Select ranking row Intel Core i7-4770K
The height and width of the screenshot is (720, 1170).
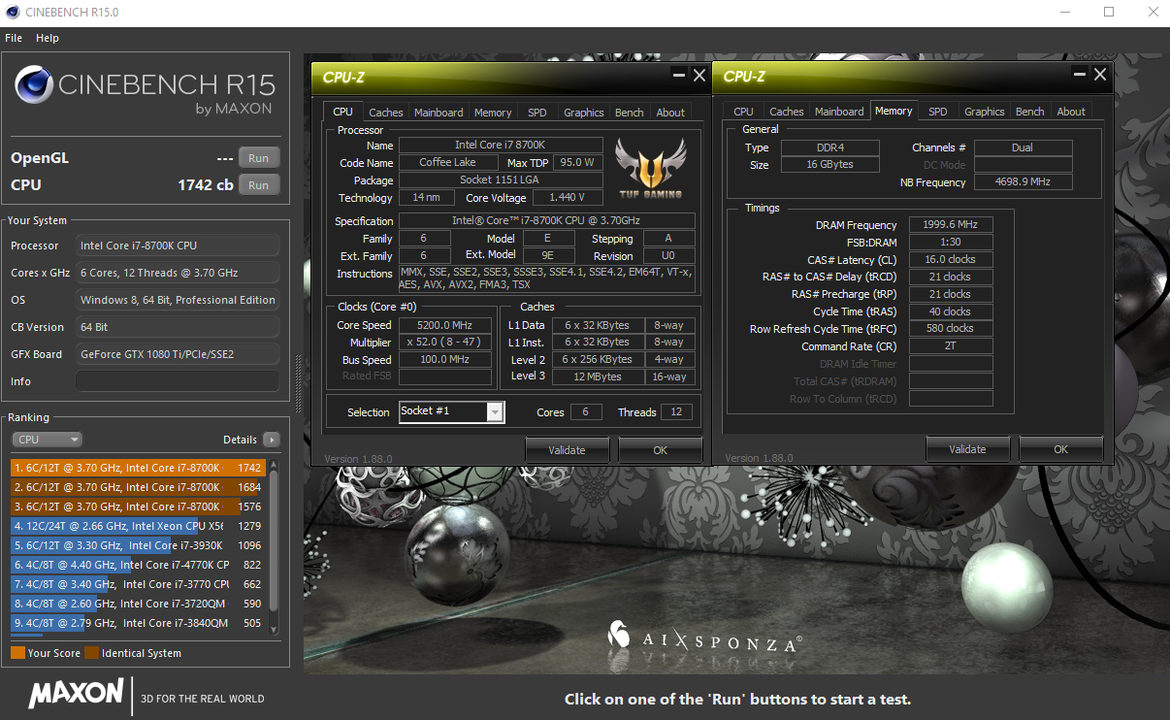pyautogui.click(x=138, y=565)
